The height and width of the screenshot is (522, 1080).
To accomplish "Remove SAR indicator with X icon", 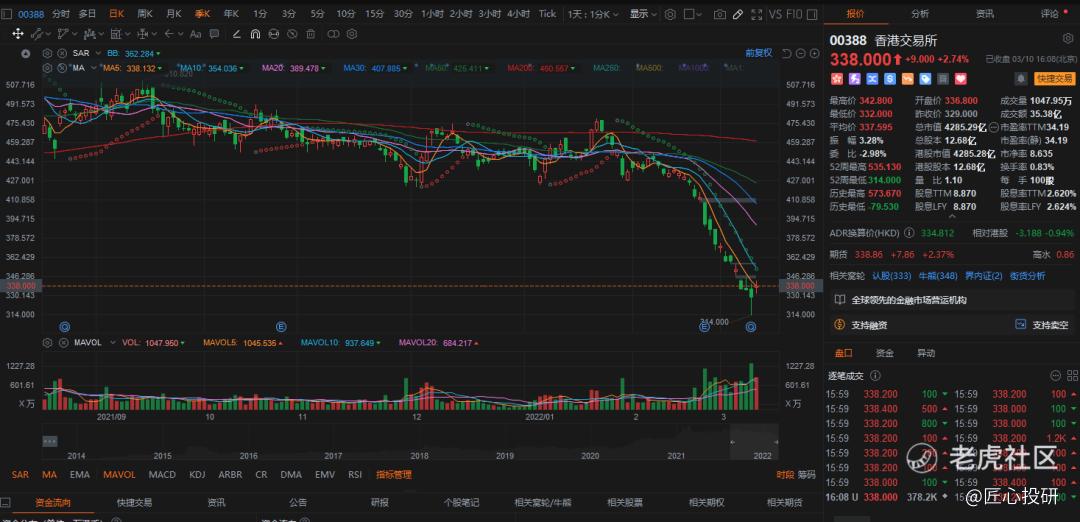I will click(61, 53).
